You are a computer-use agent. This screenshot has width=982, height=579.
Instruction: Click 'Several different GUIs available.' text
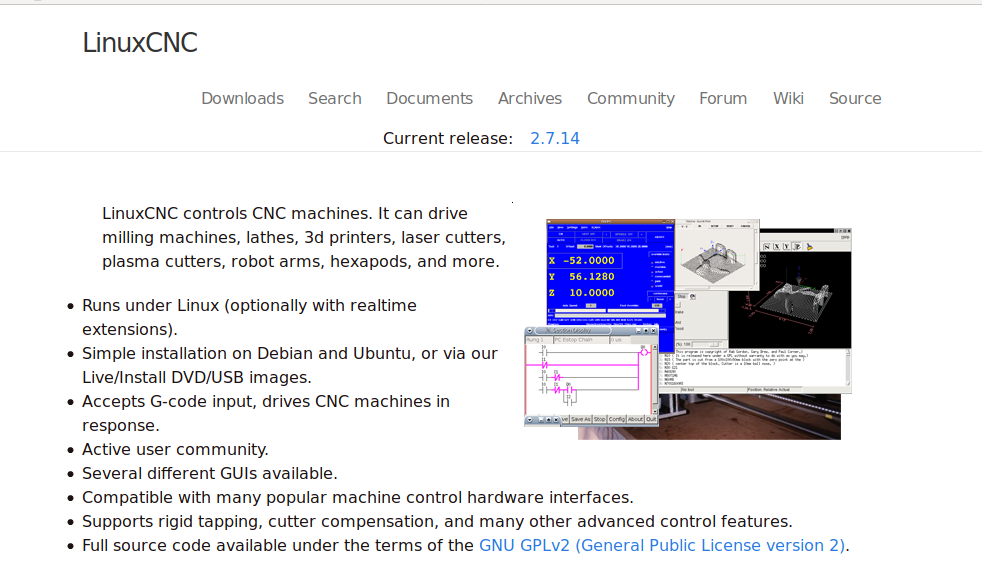[x=210, y=473]
